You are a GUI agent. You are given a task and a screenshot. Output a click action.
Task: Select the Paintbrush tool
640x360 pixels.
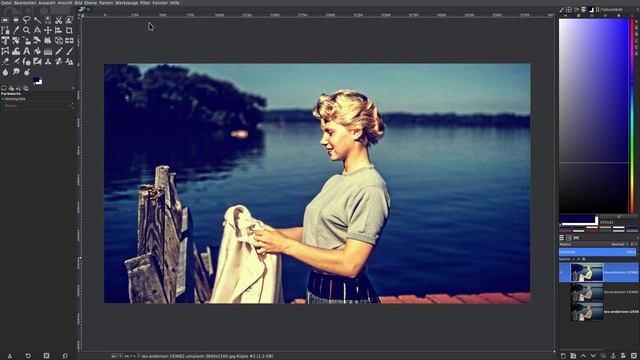69,51
